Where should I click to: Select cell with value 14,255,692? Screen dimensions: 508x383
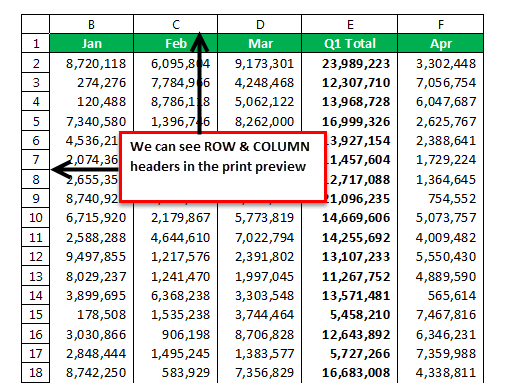349,237
